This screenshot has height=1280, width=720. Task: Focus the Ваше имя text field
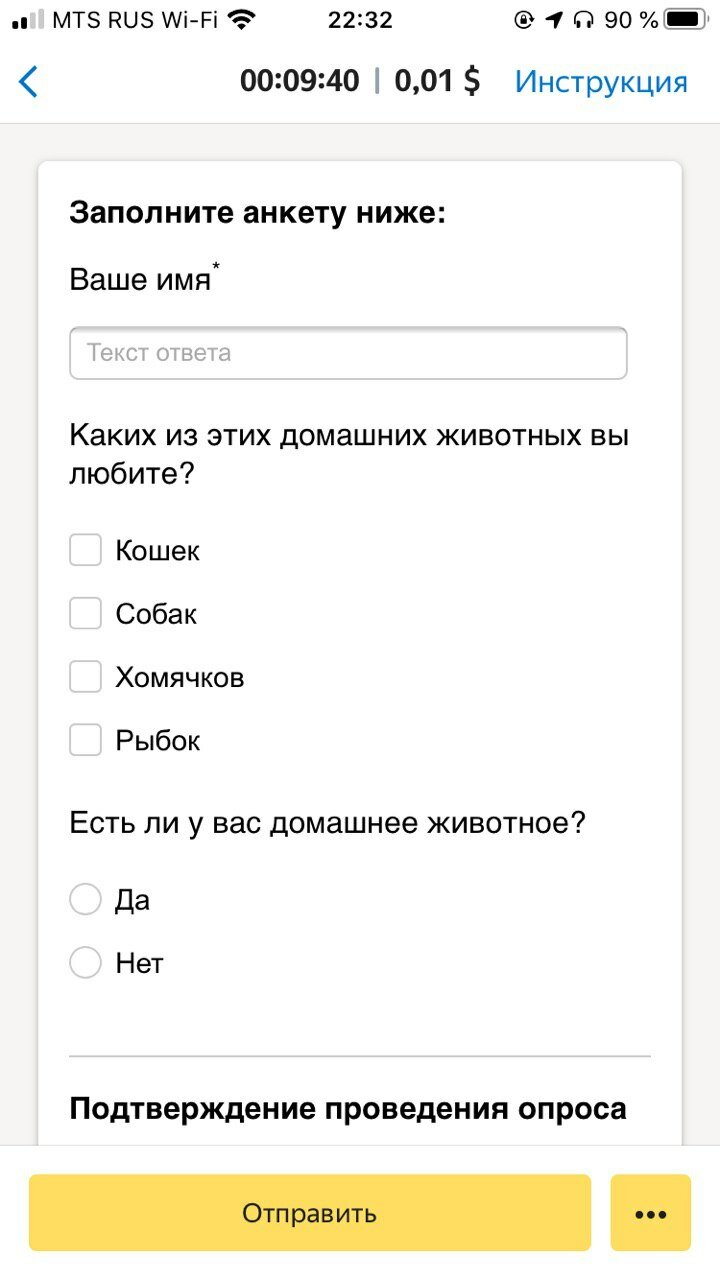click(x=348, y=353)
